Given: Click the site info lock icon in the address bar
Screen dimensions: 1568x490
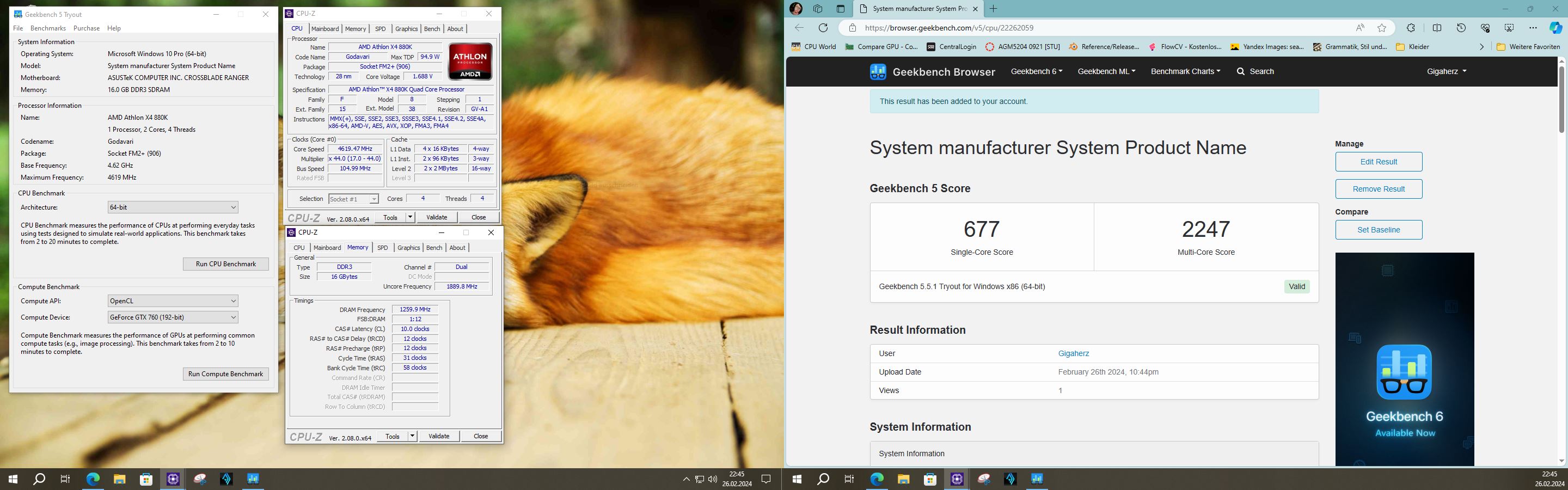Looking at the screenshot, I should pos(853,27).
